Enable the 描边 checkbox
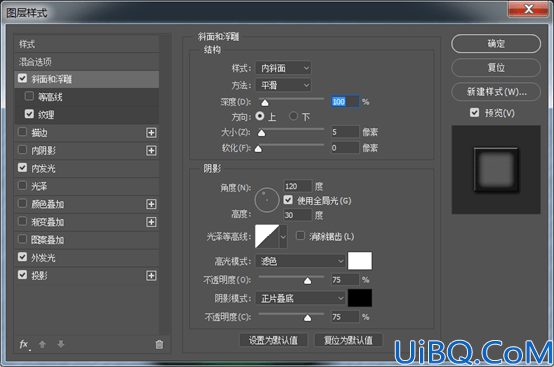The height and width of the screenshot is (367, 554). (22, 132)
